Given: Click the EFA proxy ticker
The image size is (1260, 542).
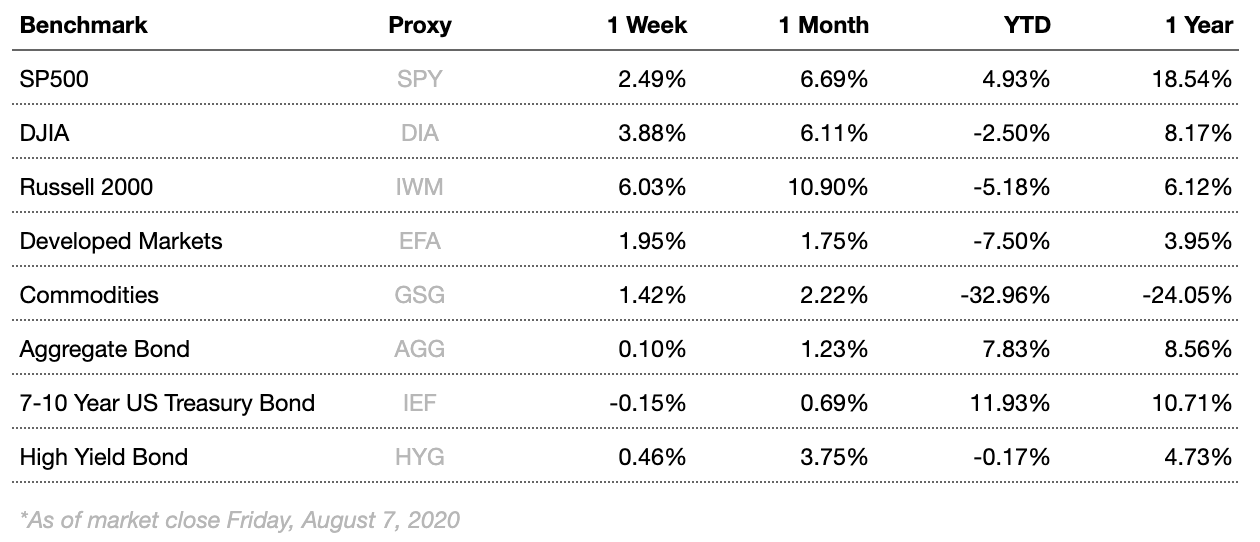Looking at the screenshot, I should click(x=419, y=241).
